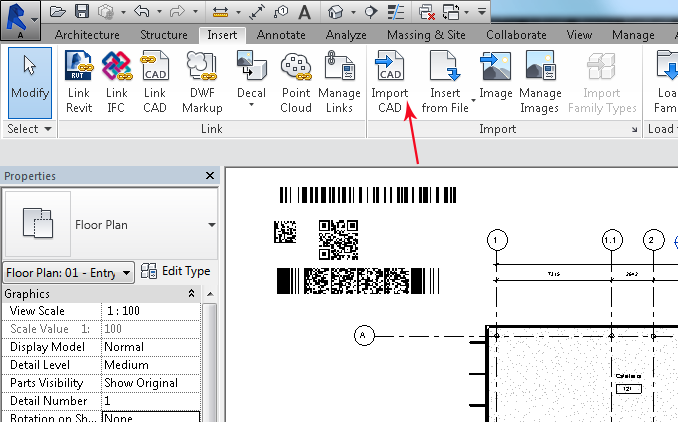Open the Select panel dropdown
This screenshot has width=678, height=422.
click(x=29, y=129)
